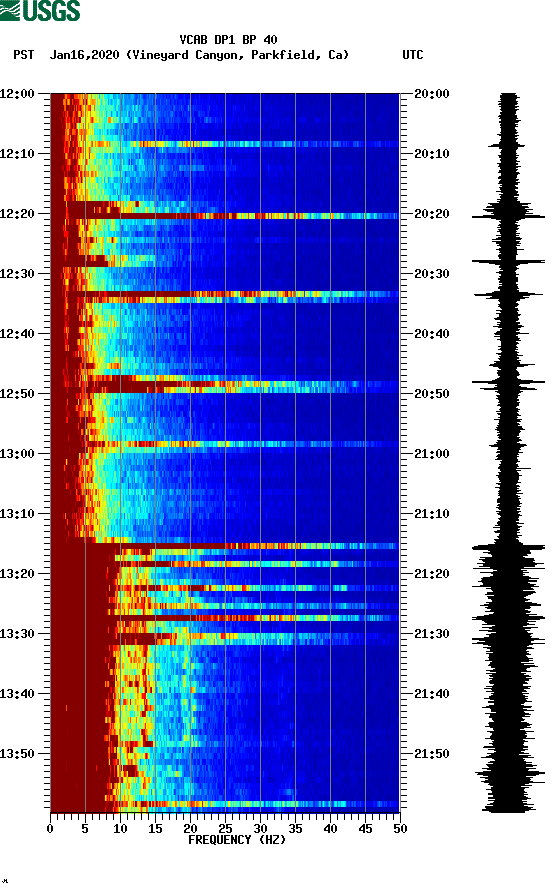552x892 pixels.
Task: Click the large seismogram burst opposite 21:15 UTC
Action: point(508,547)
